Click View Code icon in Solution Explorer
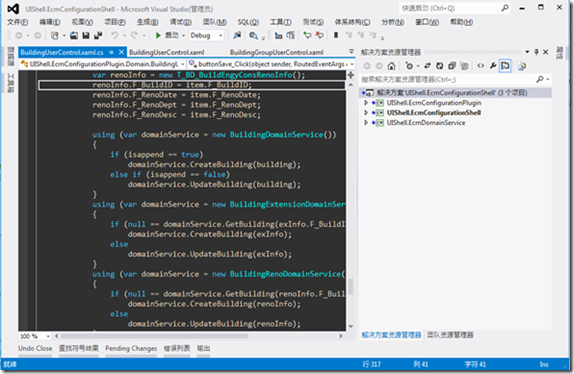Screen dimensions: 574x374 pyautogui.click(x=481, y=66)
